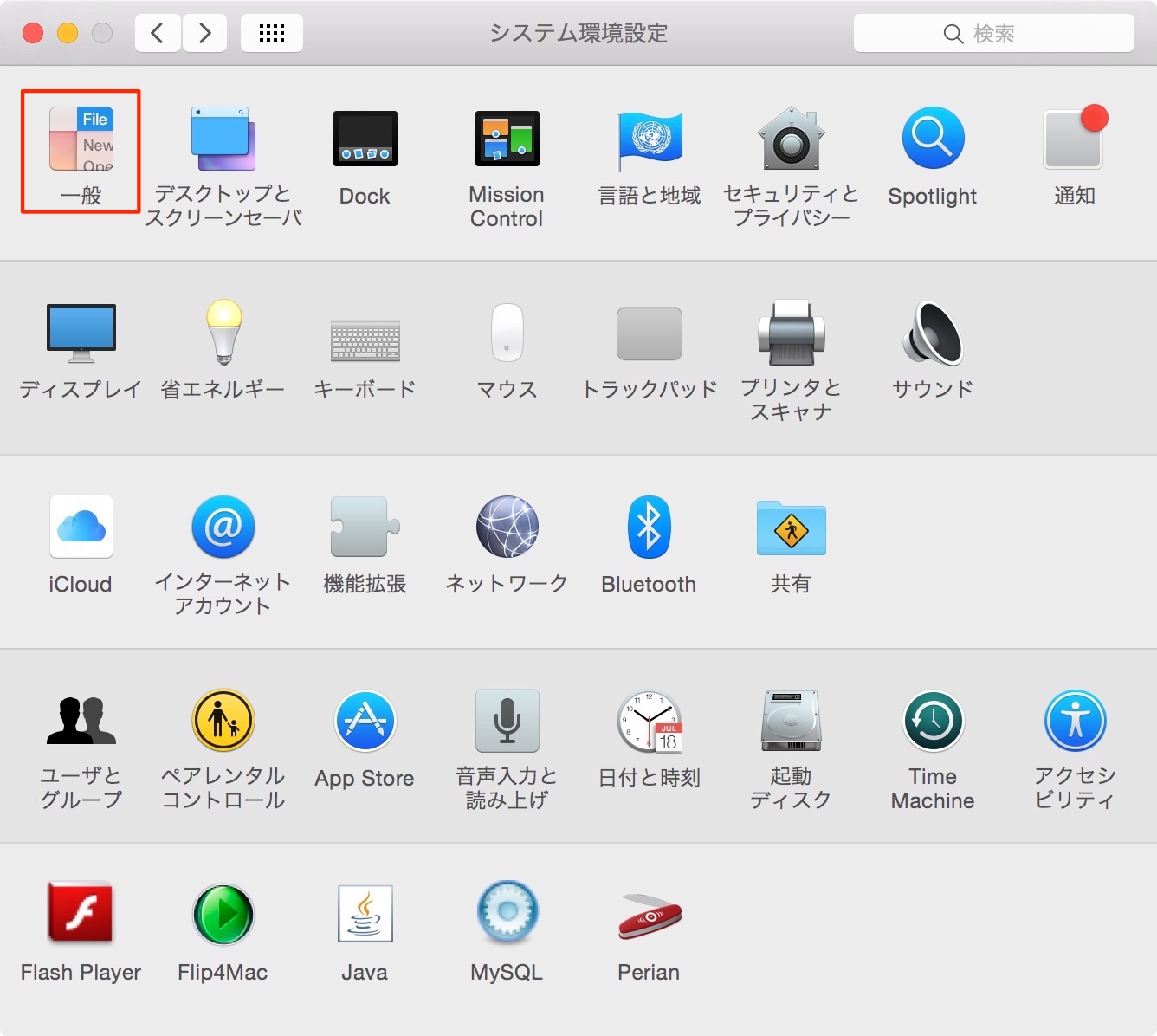Open ペアレンタルコントロール preferences
Viewport: 1157px width, 1036px height.
223,721
